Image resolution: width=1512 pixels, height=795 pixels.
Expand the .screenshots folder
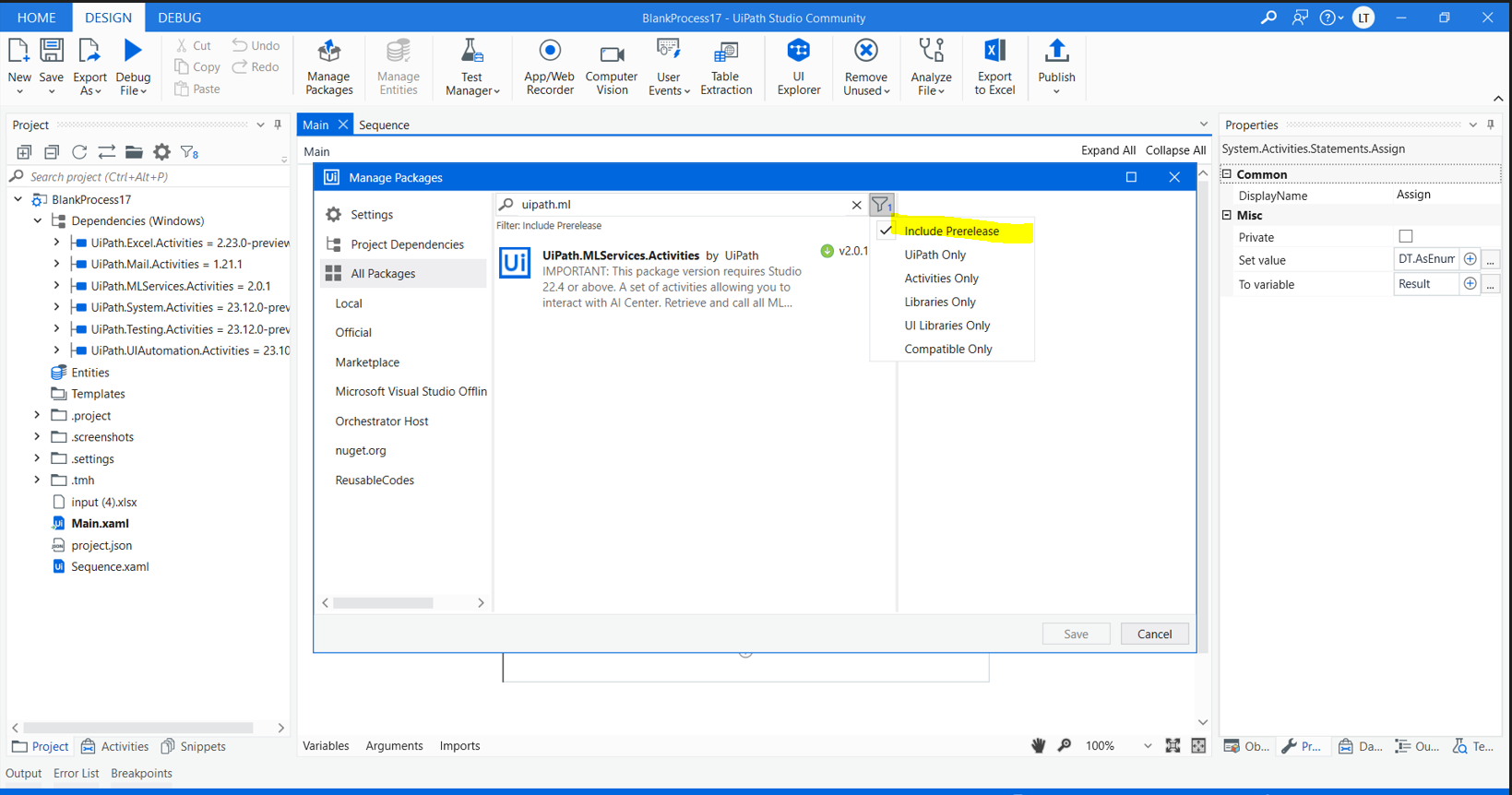(x=38, y=437)
